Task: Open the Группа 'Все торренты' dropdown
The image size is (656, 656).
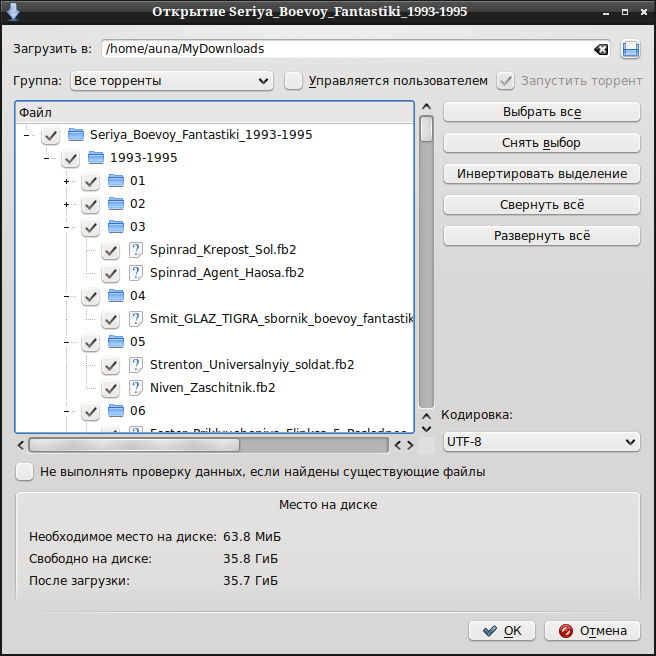Action: 172,81
